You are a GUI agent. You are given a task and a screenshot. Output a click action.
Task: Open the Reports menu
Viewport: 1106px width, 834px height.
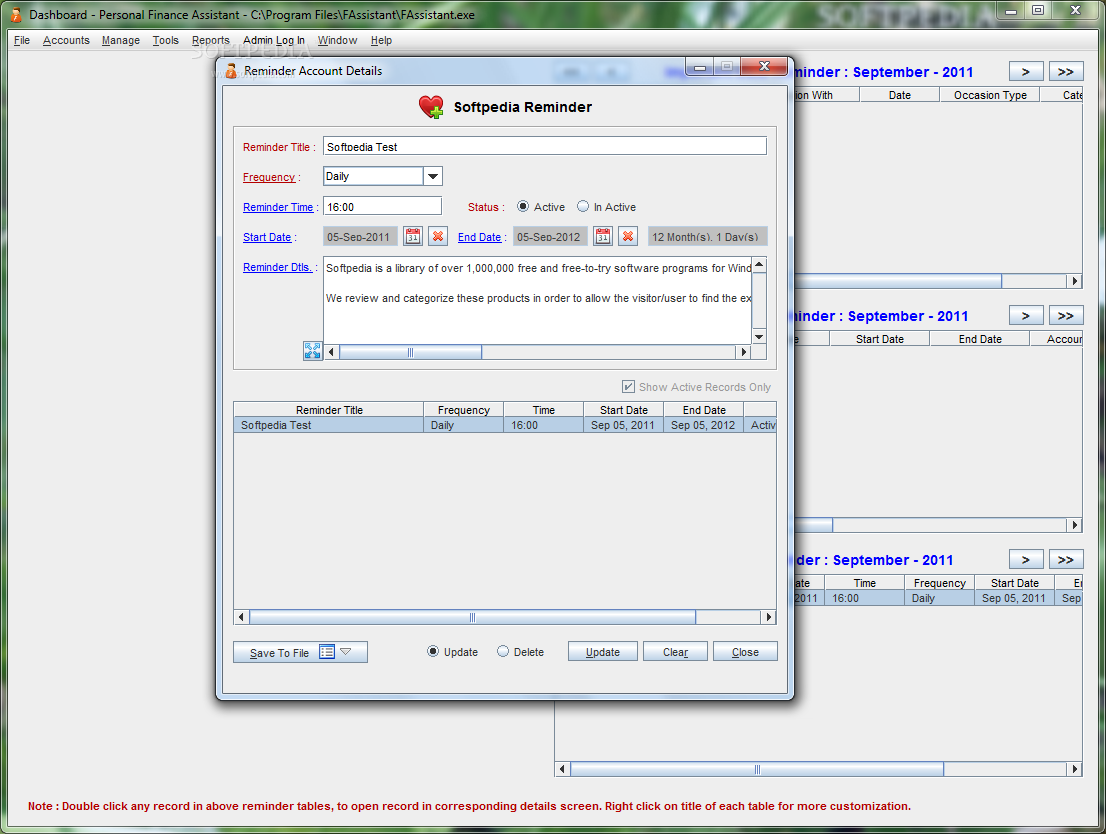click(x=211, y=40)
